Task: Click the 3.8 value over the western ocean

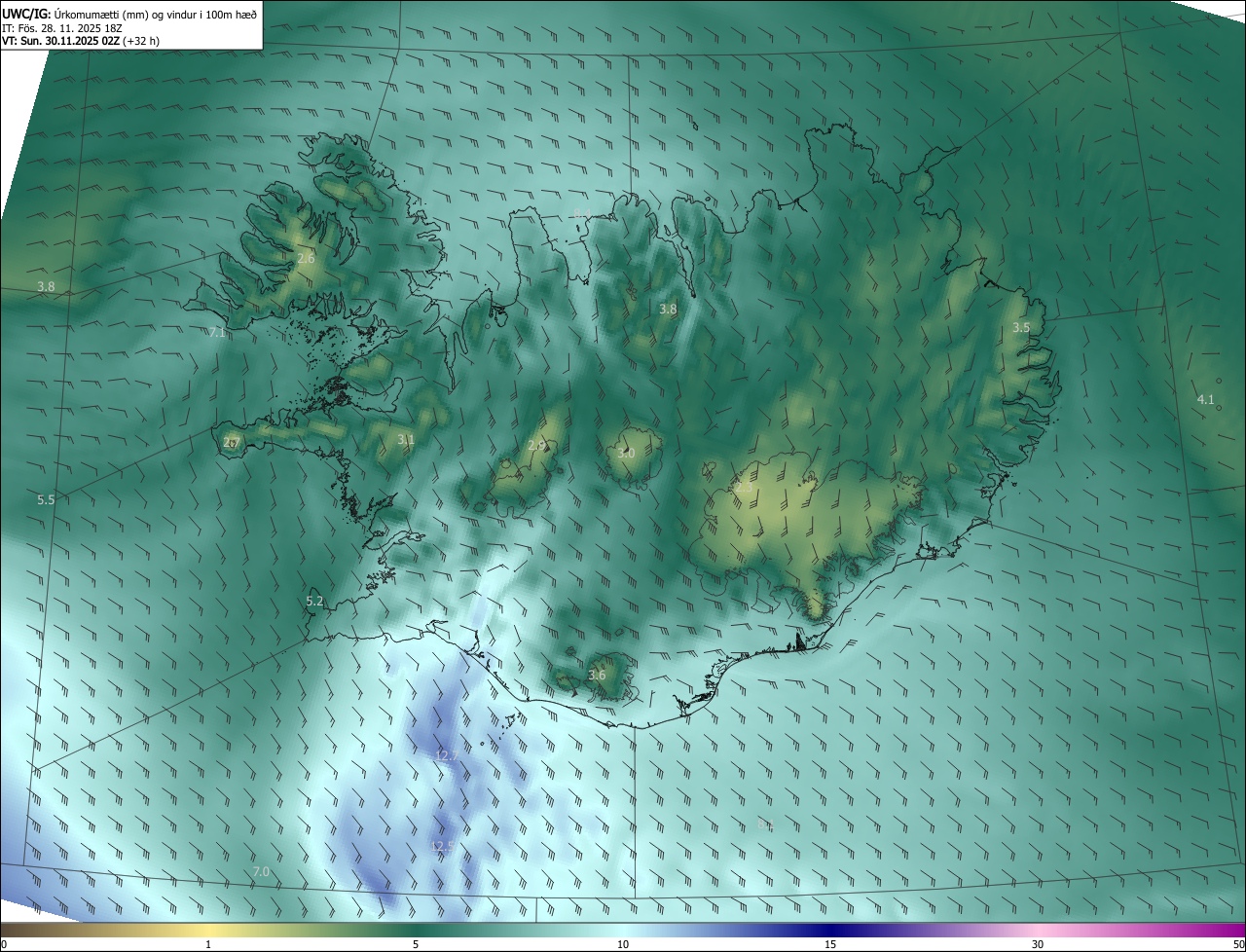Action: (x=46, y=287)
